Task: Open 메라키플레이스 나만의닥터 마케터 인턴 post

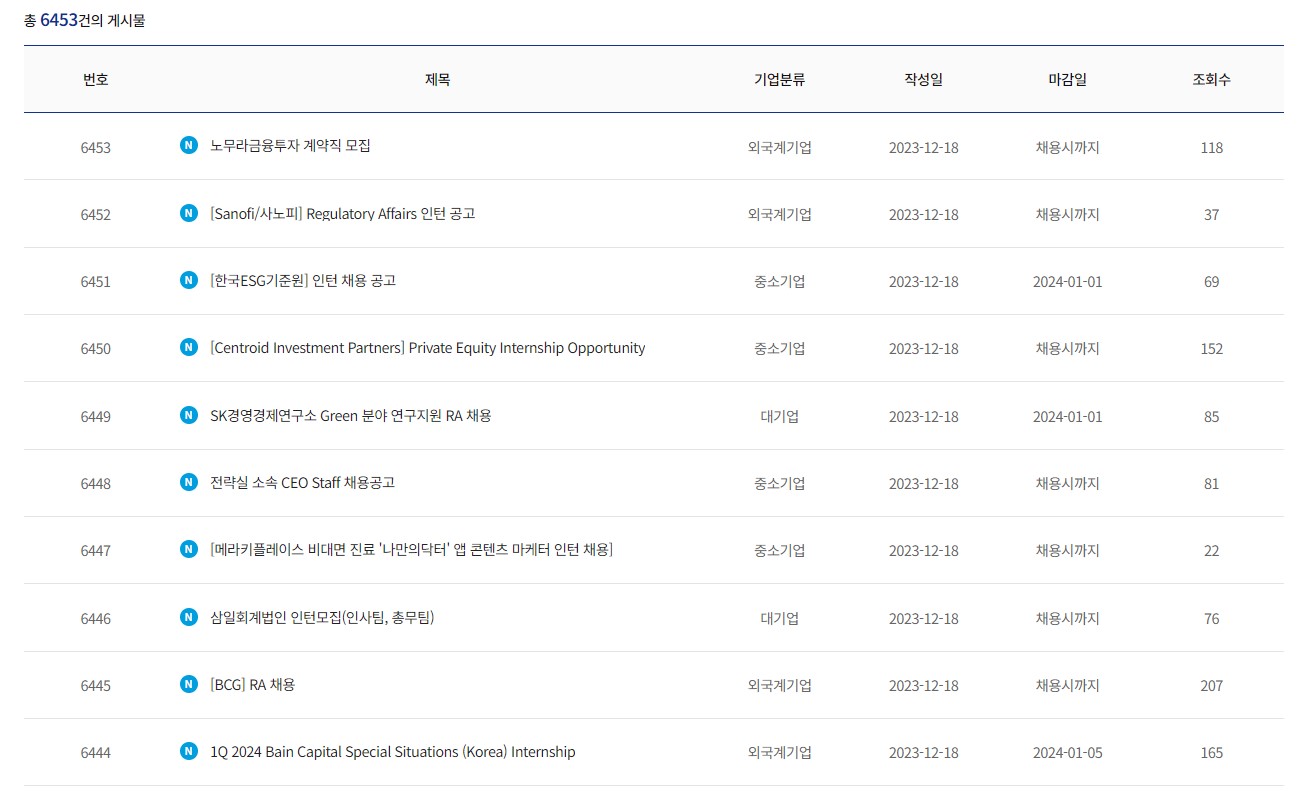Action: pyautogui.click(x=412, y=550)
